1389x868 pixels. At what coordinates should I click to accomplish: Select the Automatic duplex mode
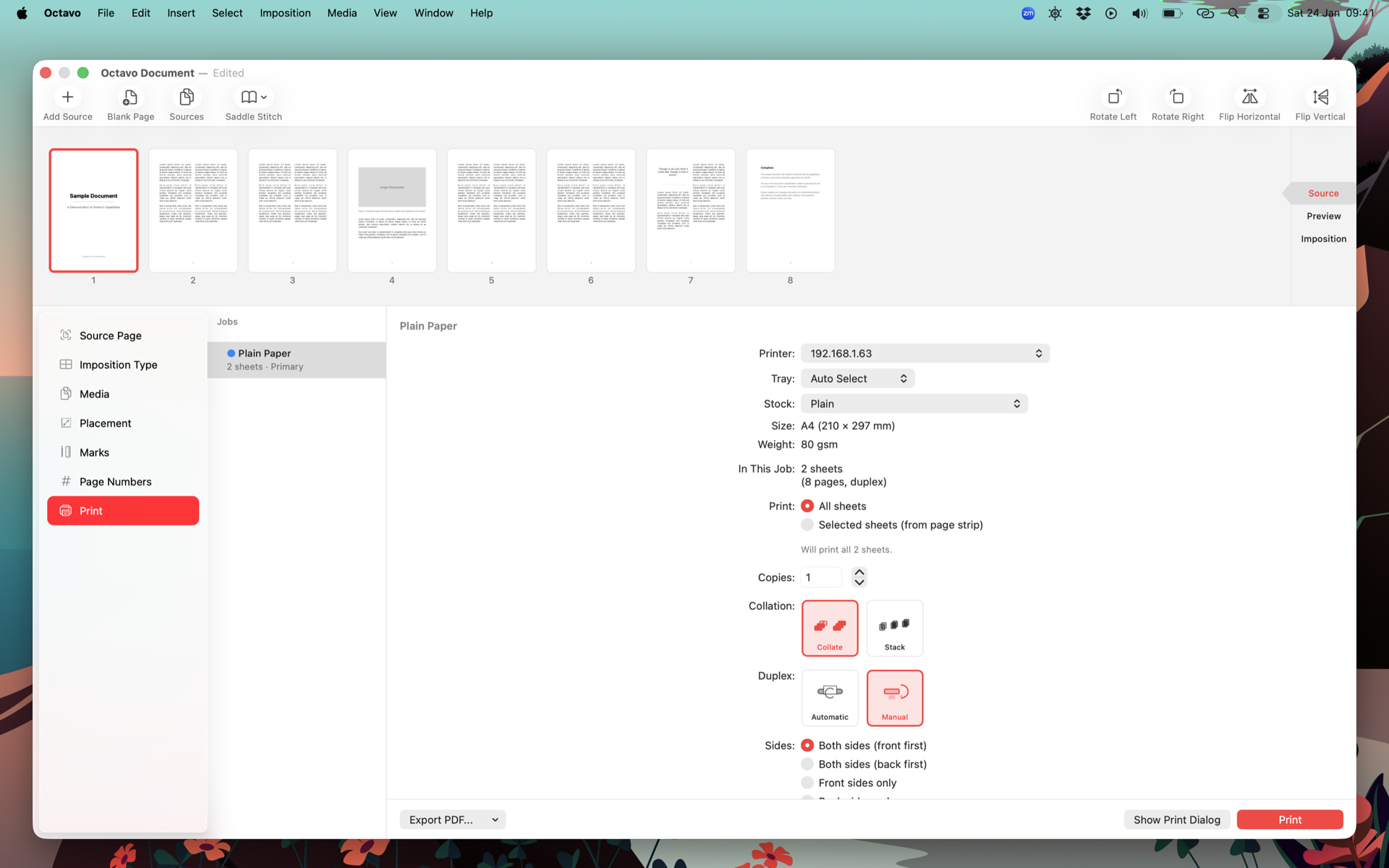pyautogui.click(x=829, y=697)
